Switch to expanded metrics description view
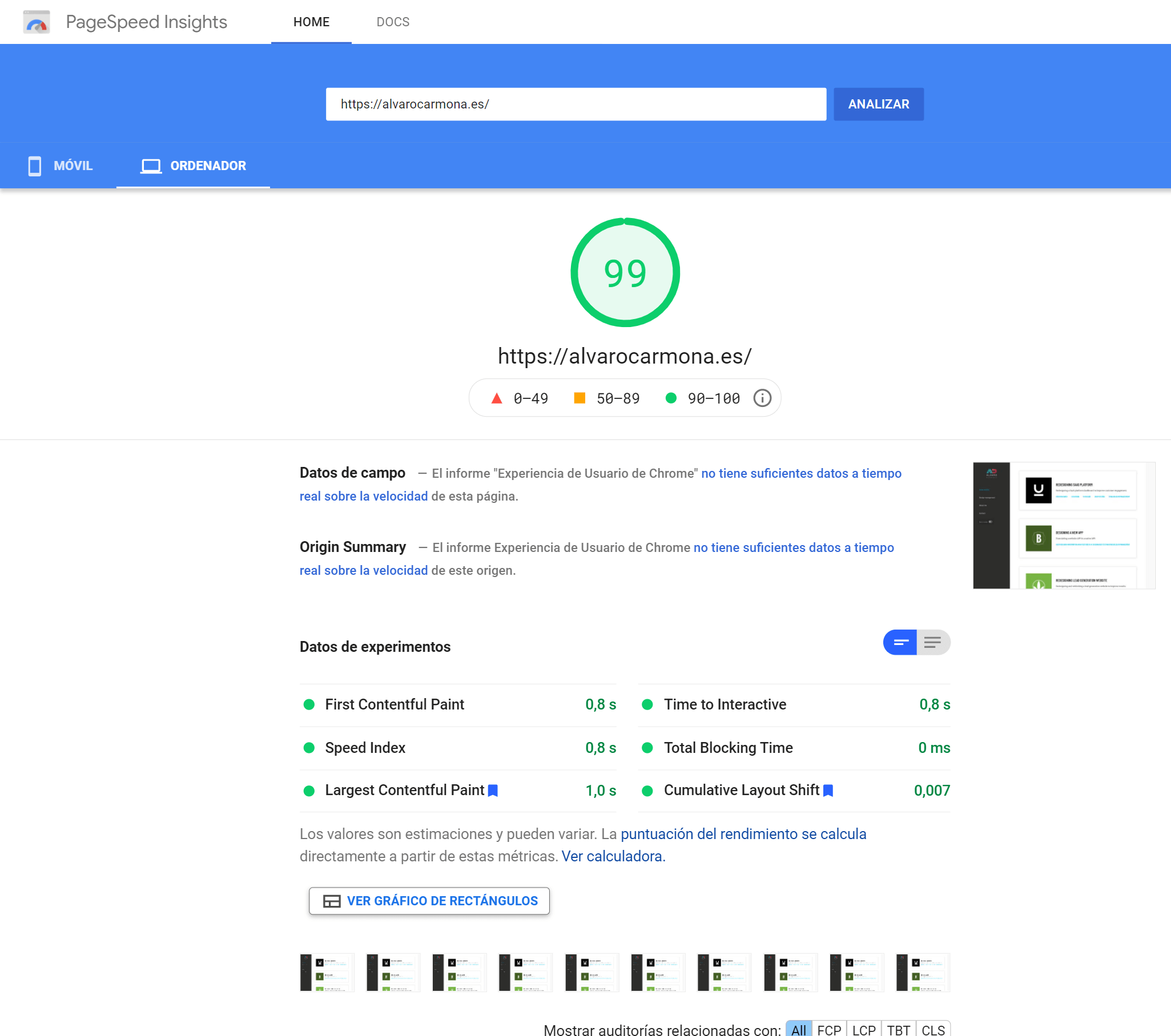 [933, 642]
